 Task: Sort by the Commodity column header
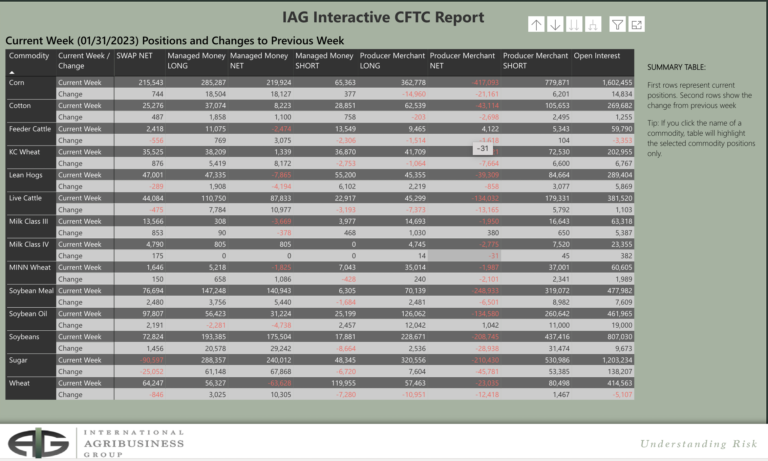tap(29, 56)
